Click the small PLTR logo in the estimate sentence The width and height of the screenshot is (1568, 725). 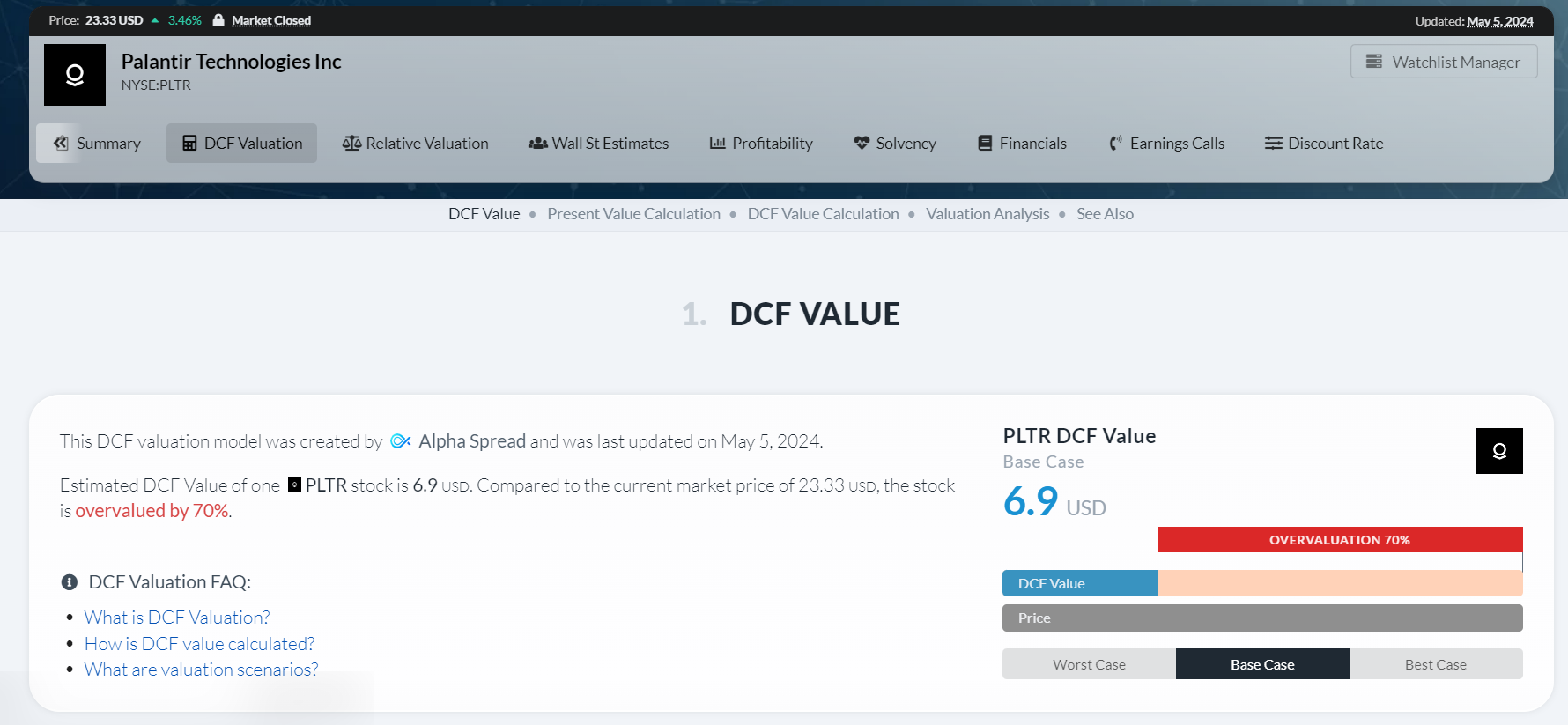tap(295, 485)
